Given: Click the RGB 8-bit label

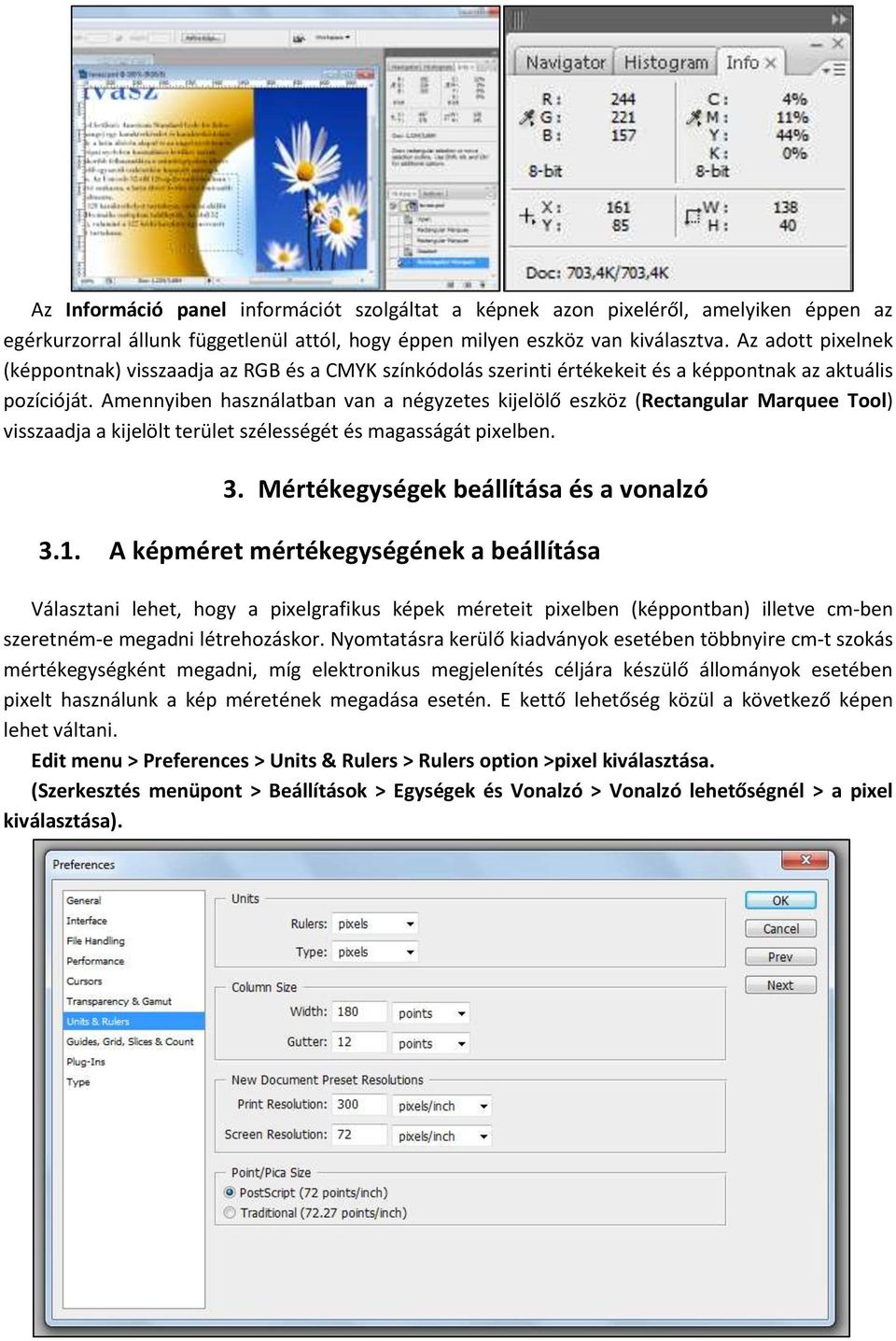Looking at the screenshot, I should click(545, 171).
